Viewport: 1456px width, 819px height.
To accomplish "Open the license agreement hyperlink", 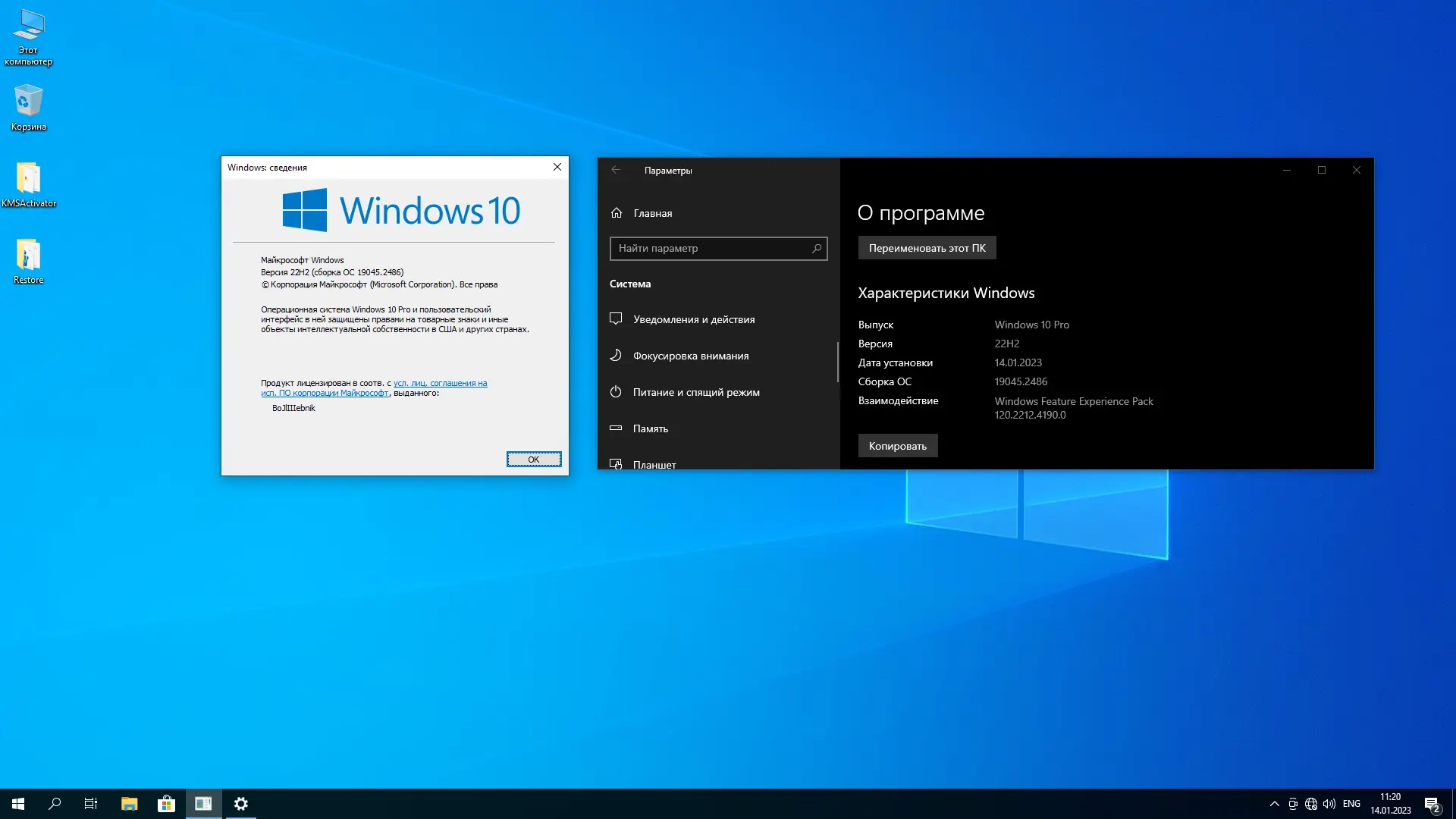I will [440, 384].
